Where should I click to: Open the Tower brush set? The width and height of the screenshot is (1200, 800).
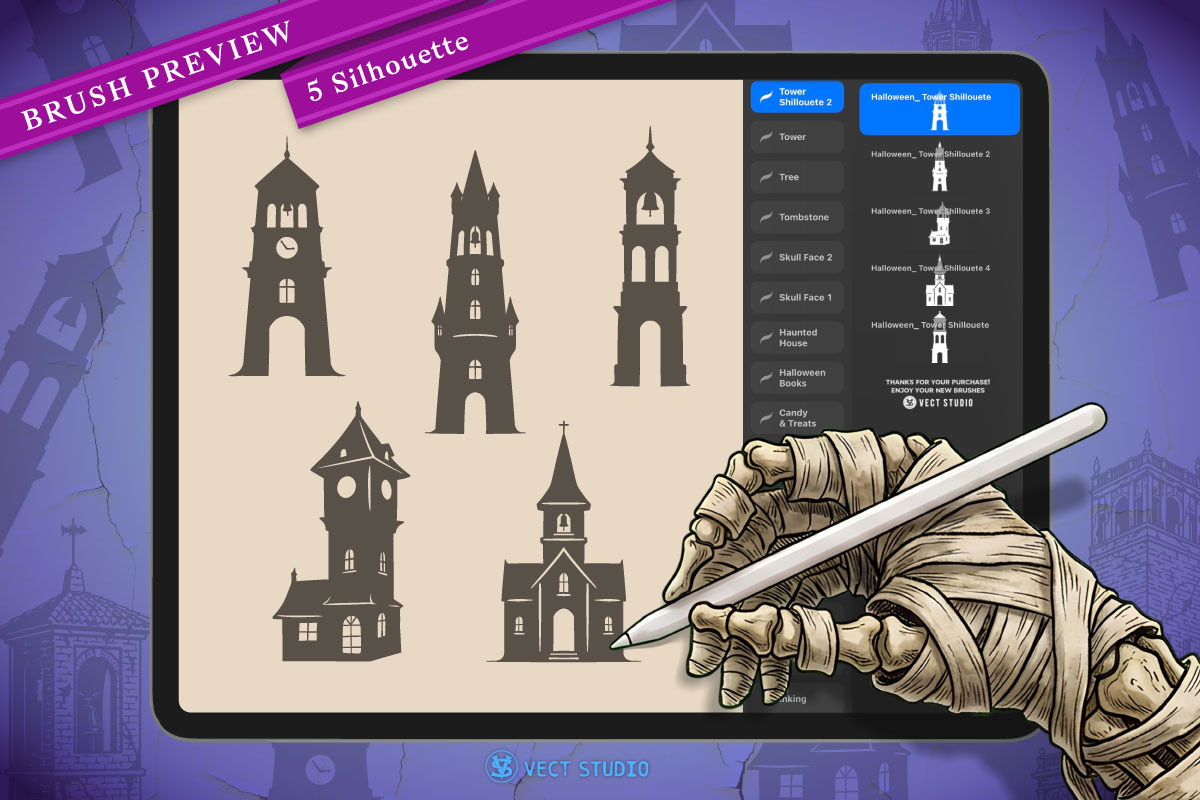click(797, 137)
